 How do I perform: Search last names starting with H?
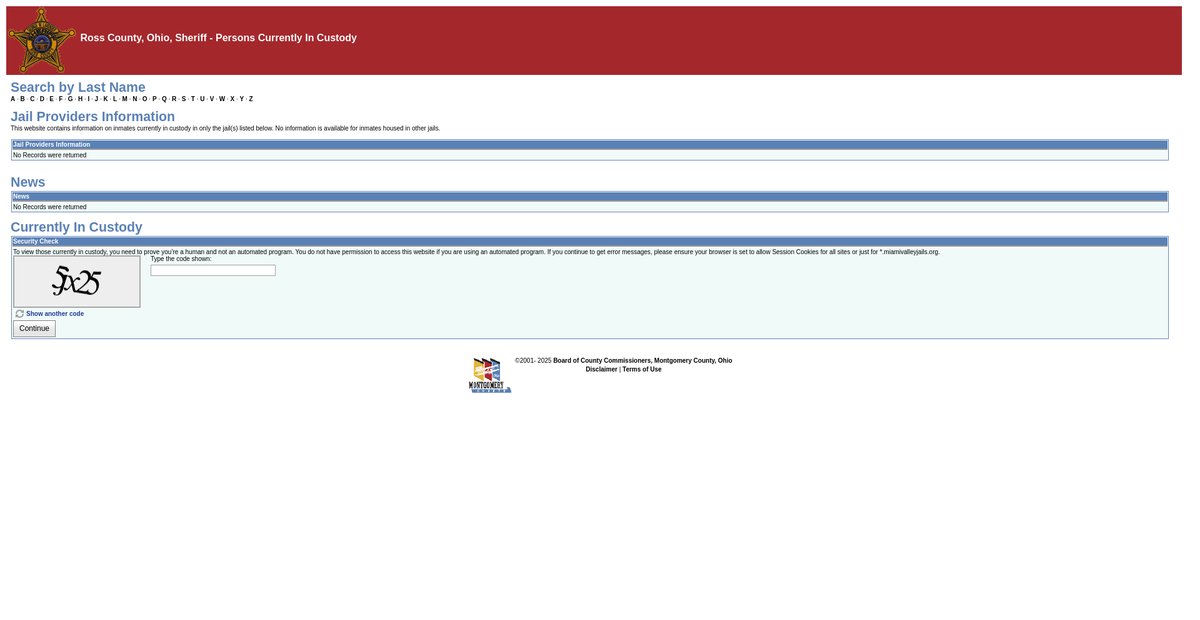coord(80,99)
